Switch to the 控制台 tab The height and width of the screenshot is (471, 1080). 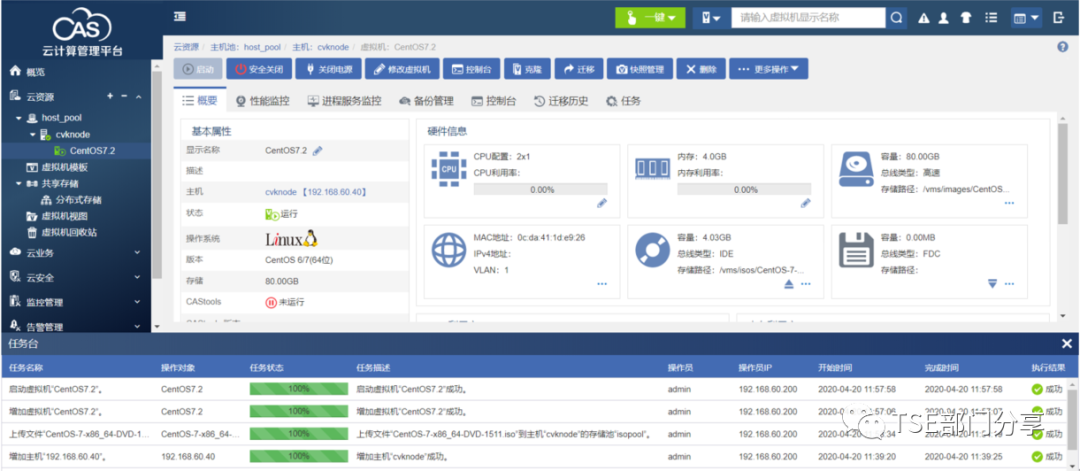[x=493, y=101]
